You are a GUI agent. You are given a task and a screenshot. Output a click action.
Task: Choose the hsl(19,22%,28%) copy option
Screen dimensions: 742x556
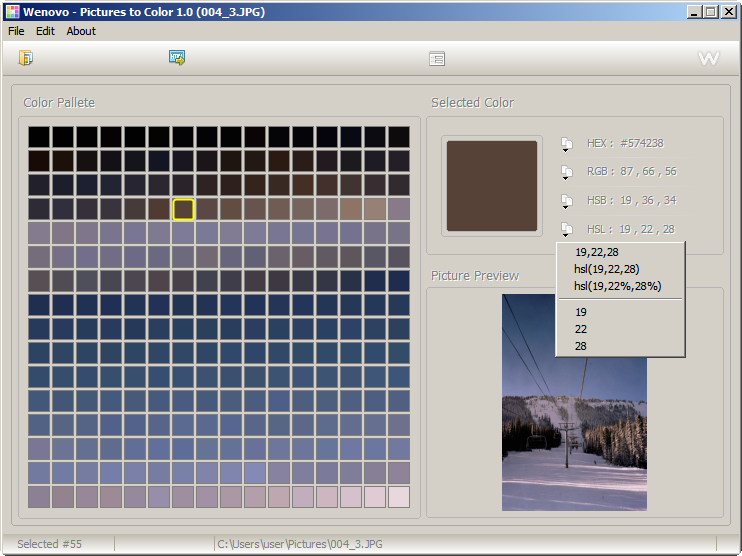tap(620, 286)
